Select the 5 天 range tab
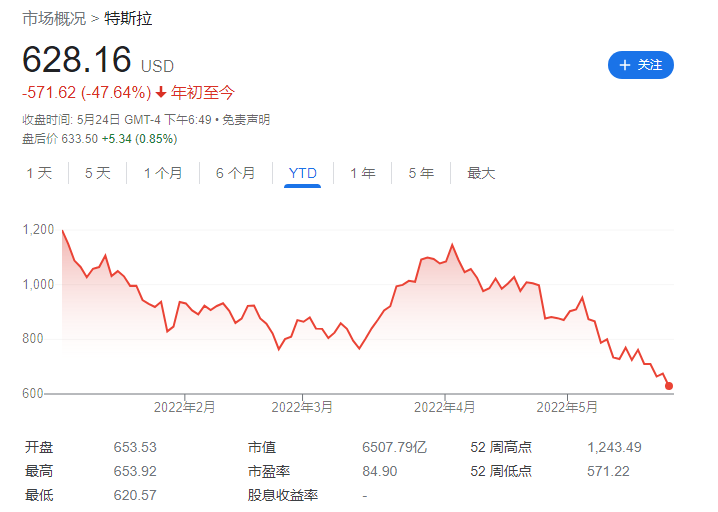Viewport: 718px width, 512px height. click(98, 173)
